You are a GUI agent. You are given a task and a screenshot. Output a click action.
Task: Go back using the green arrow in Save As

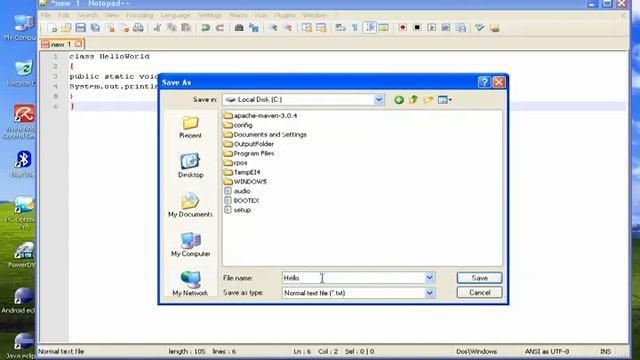(x=399, y=100)
